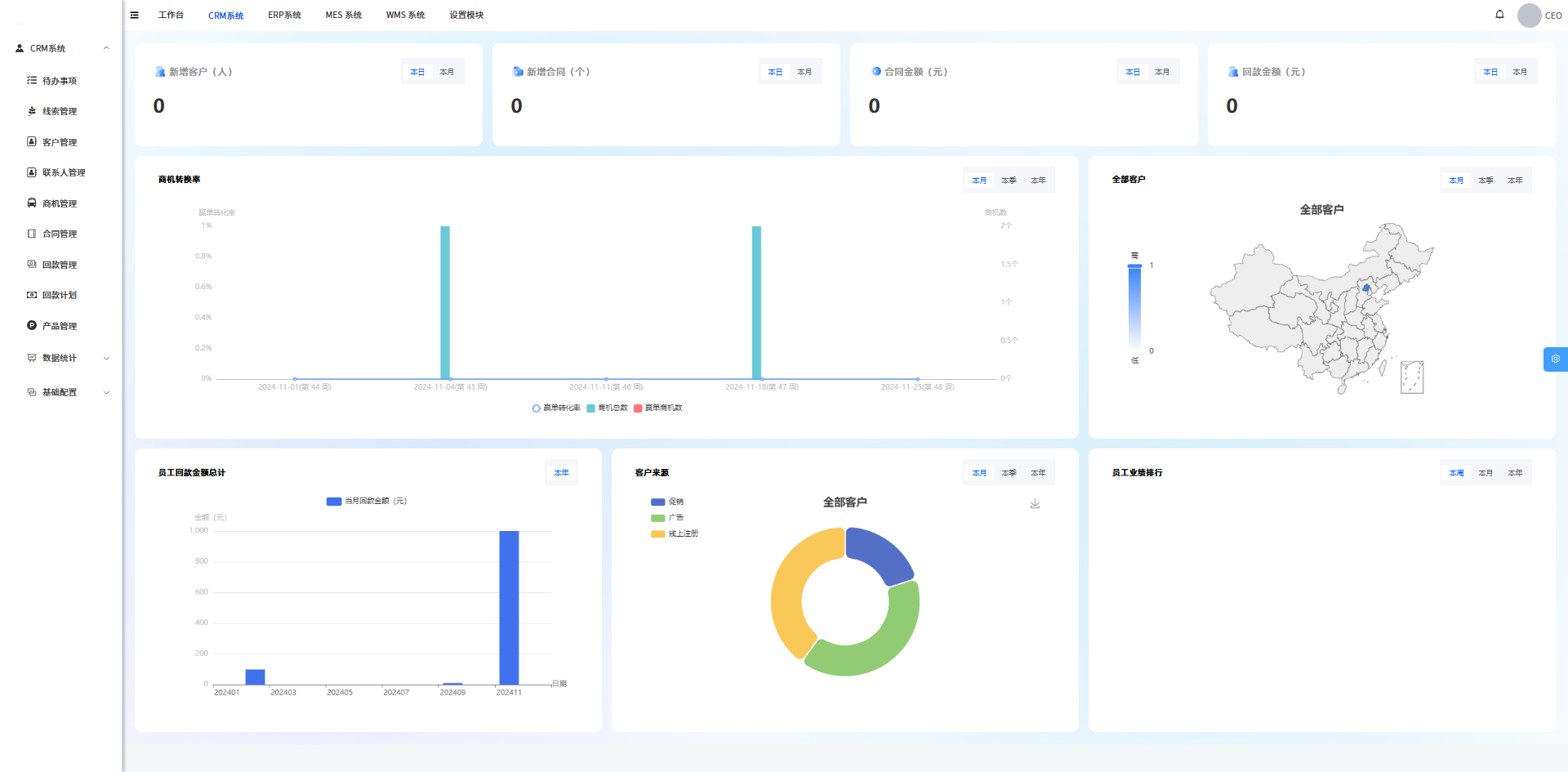This screenshot has height=772, width=1568.
Task: Open the floating settings gear on right edge
Action: pyautogui.click(x=1555, y=359)
